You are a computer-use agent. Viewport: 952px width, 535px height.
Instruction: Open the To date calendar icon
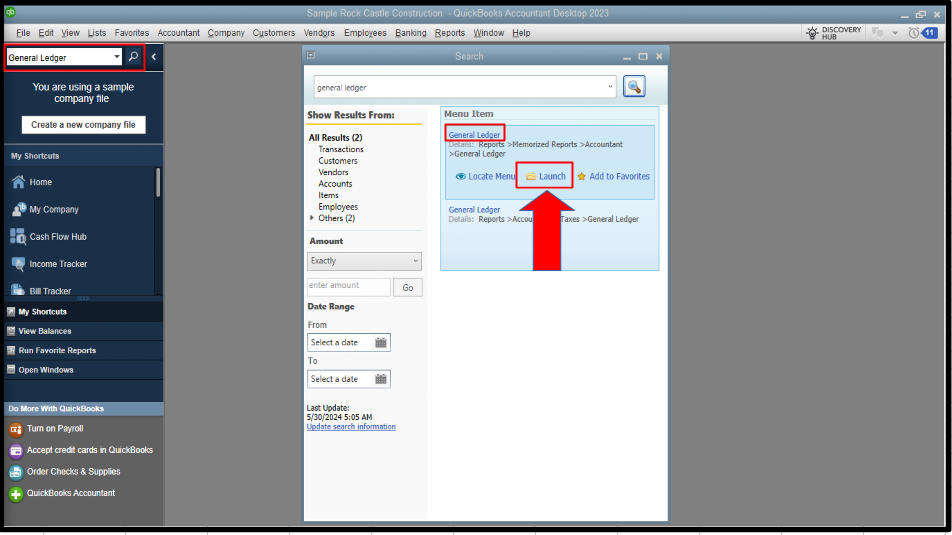tap(381, 379)
